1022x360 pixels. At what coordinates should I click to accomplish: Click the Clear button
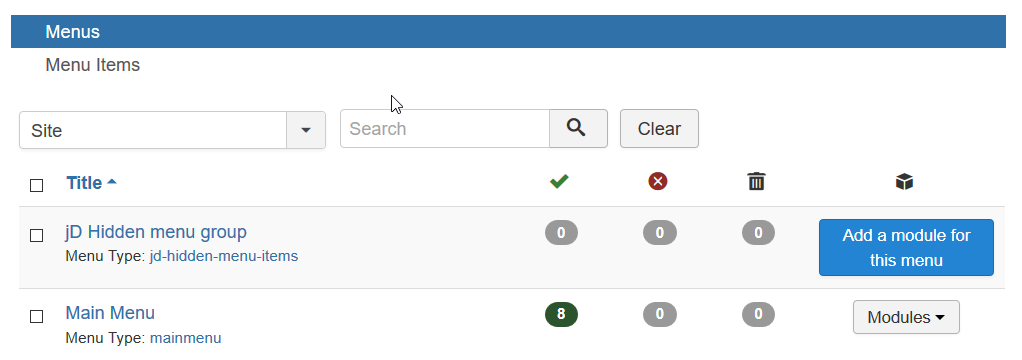click(659, 128)
